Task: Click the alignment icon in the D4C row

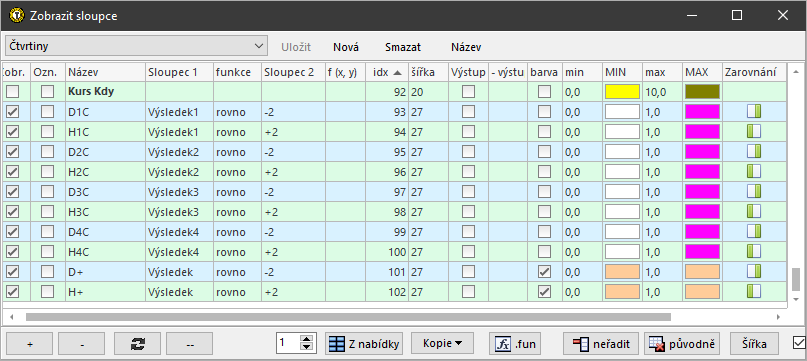Action: pyautogui.click(x=753, y=232)
